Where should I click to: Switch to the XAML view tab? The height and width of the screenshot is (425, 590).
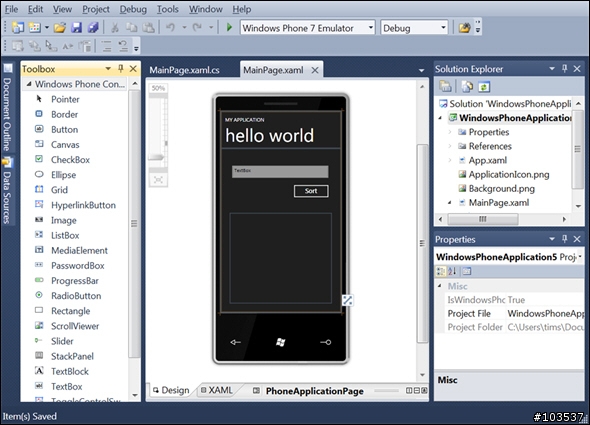click(x=217, y=390)
